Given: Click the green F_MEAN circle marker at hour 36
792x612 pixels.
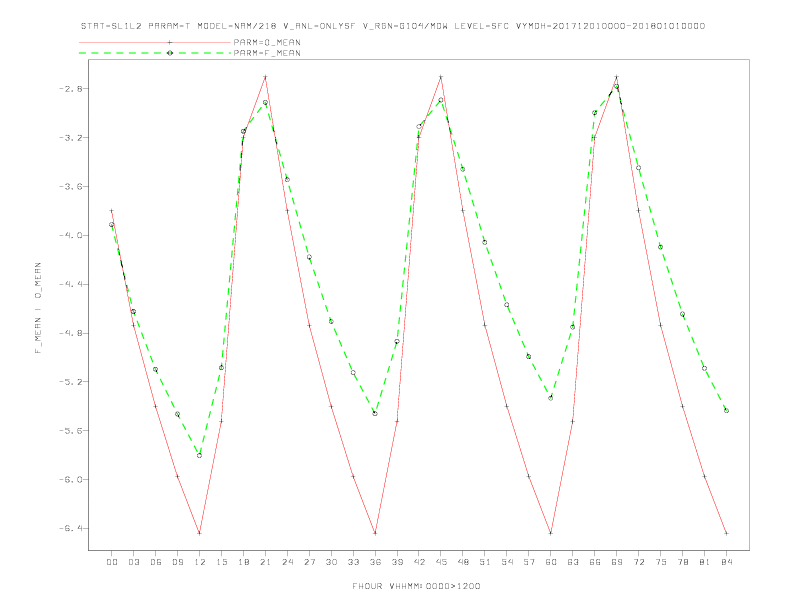Looking at the screenshot, I should (x=375, y=414).
